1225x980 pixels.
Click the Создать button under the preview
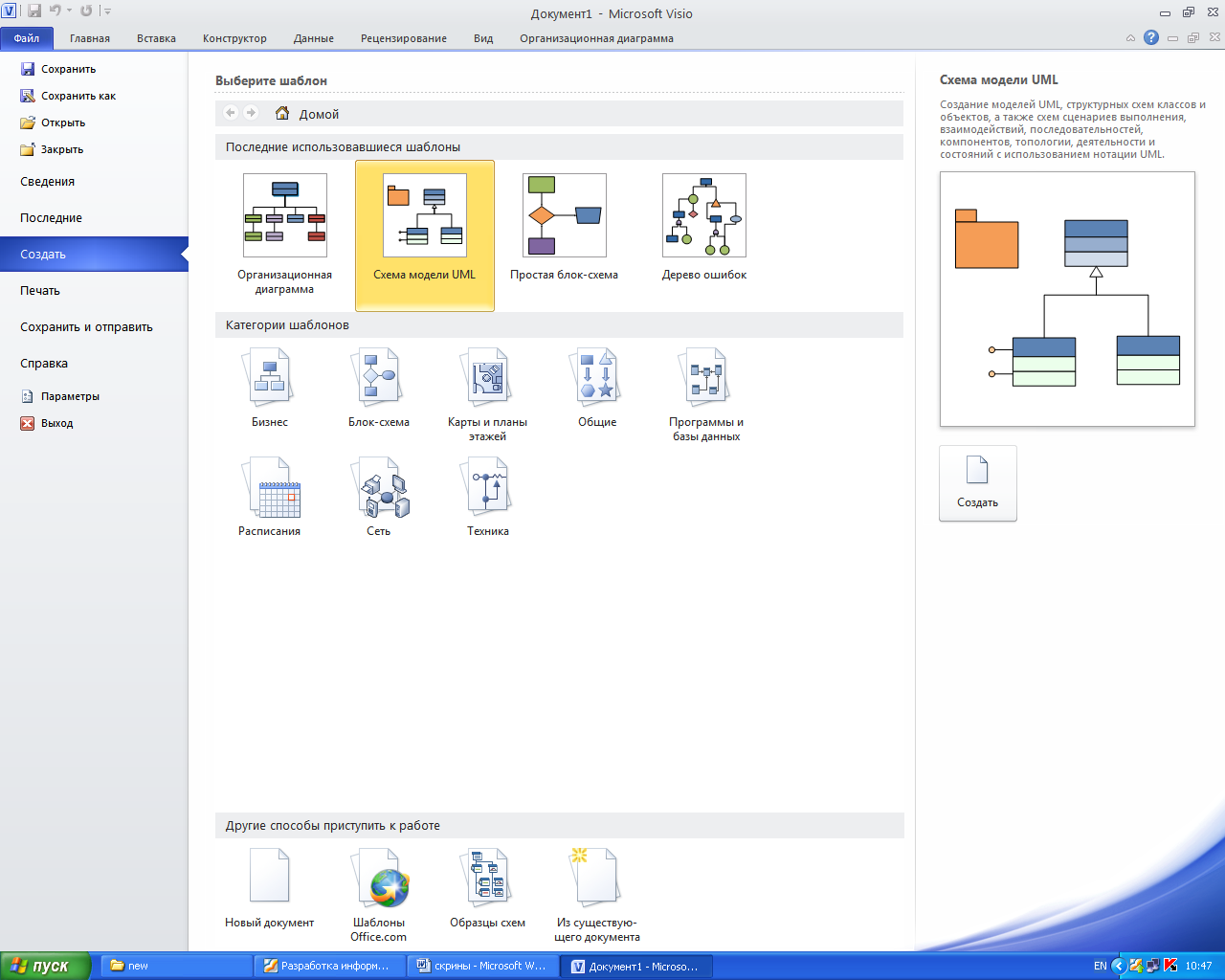click(x=977, y=483)
